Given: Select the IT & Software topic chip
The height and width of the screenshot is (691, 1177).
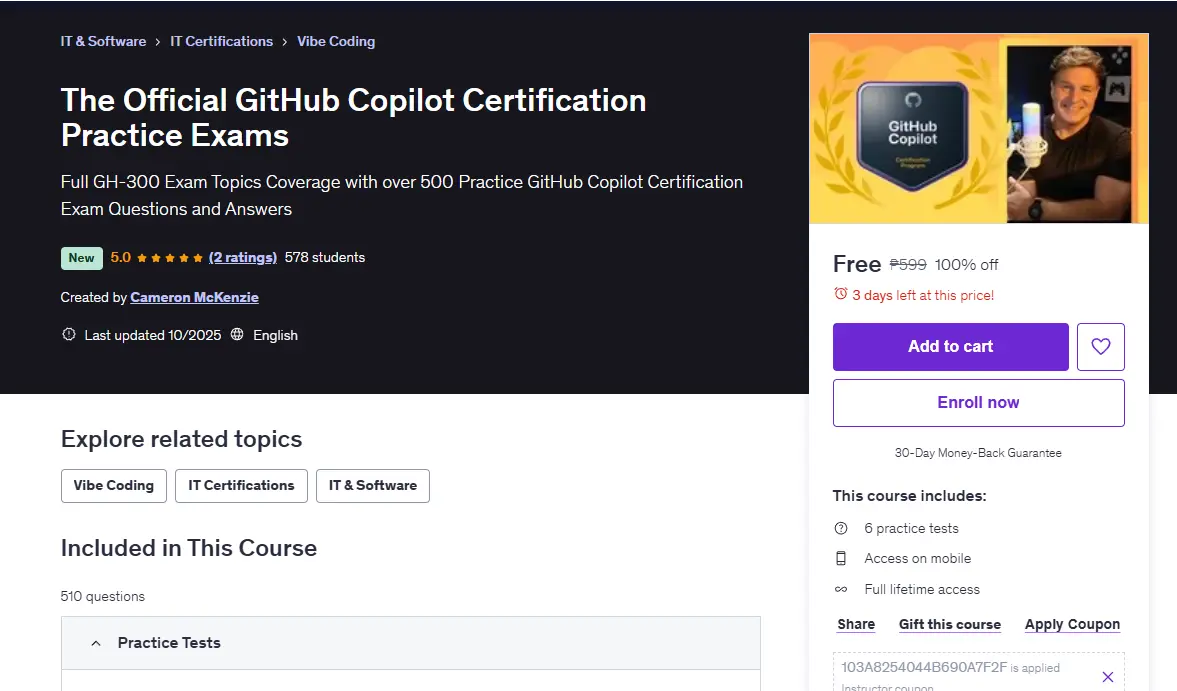Looking at the screenshot, I should [x=372, y=485].
